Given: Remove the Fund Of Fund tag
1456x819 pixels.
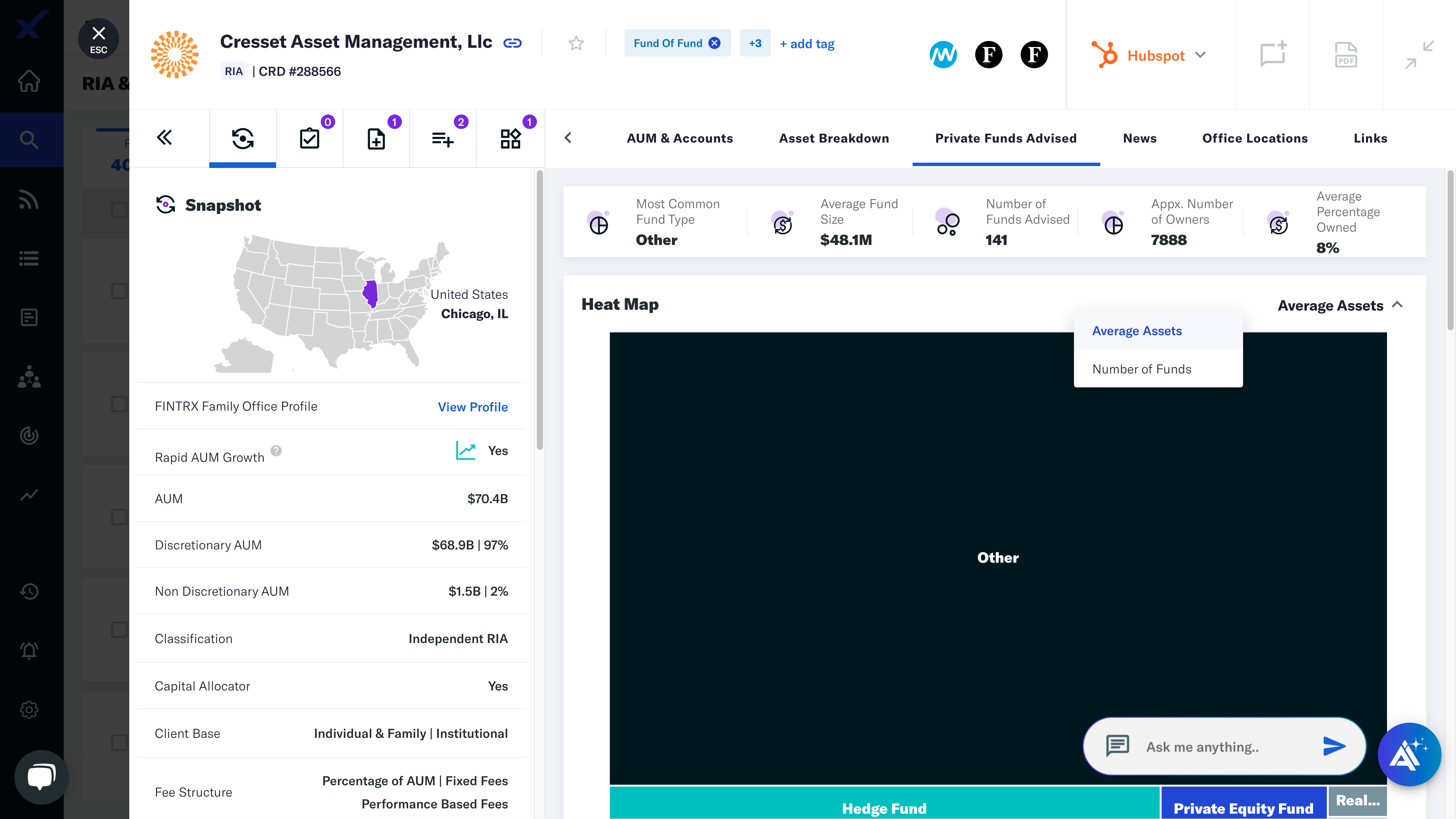Looking at the screenshot, I should tap(714, 43).
